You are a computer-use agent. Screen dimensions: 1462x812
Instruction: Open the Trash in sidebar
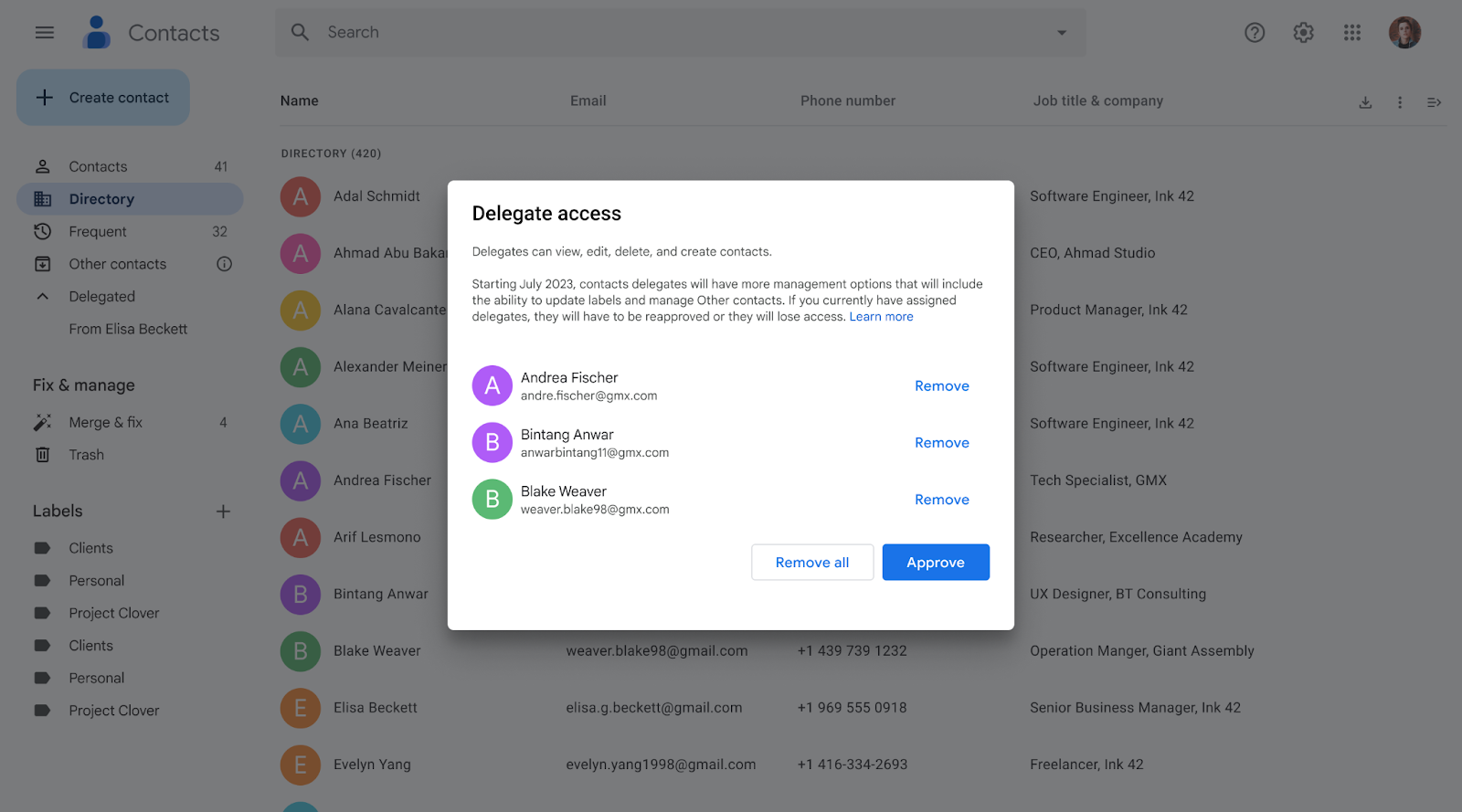tap(86, 455)
